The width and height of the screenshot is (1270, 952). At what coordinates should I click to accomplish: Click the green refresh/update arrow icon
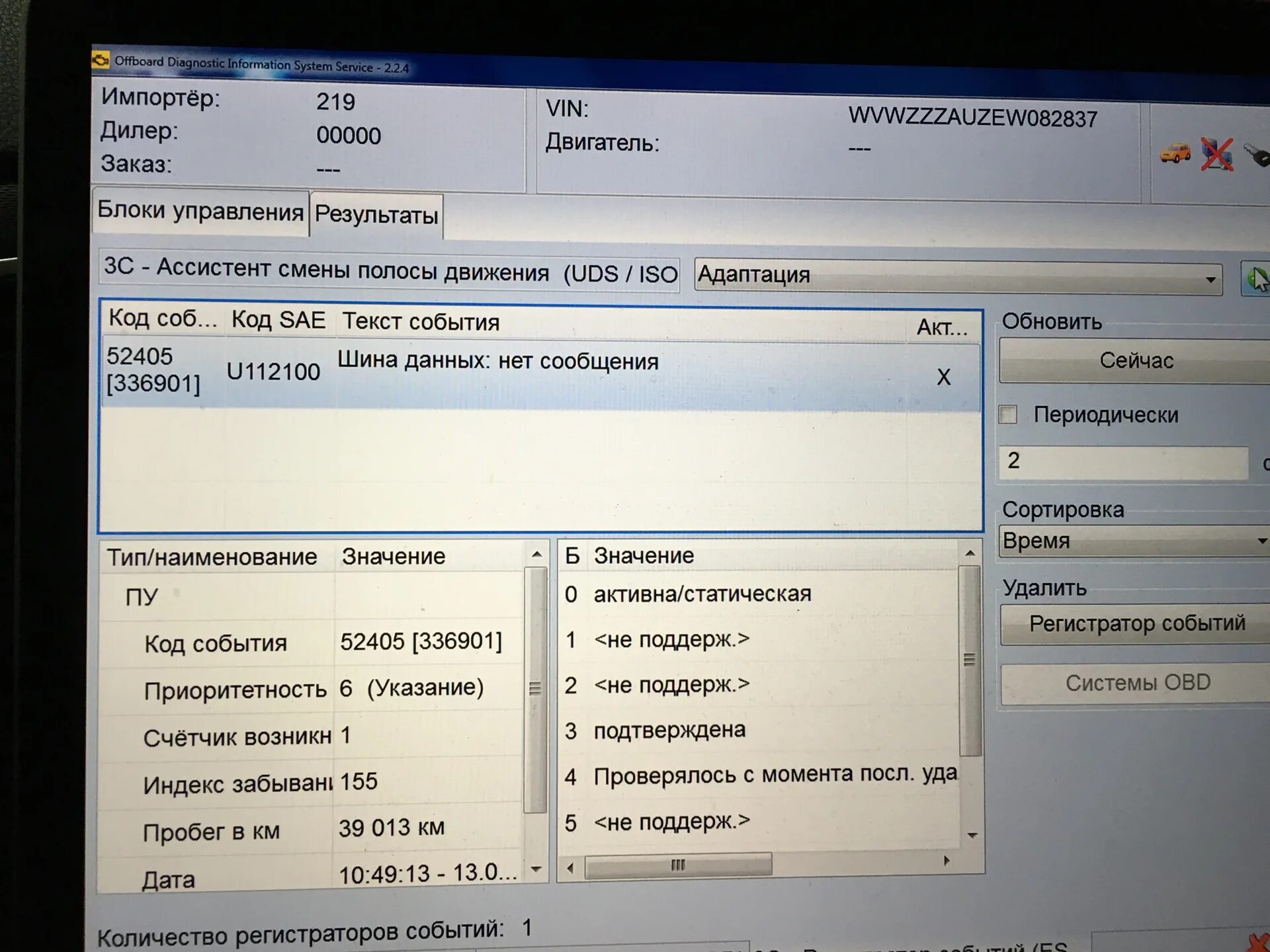[x=1252, y=275]
